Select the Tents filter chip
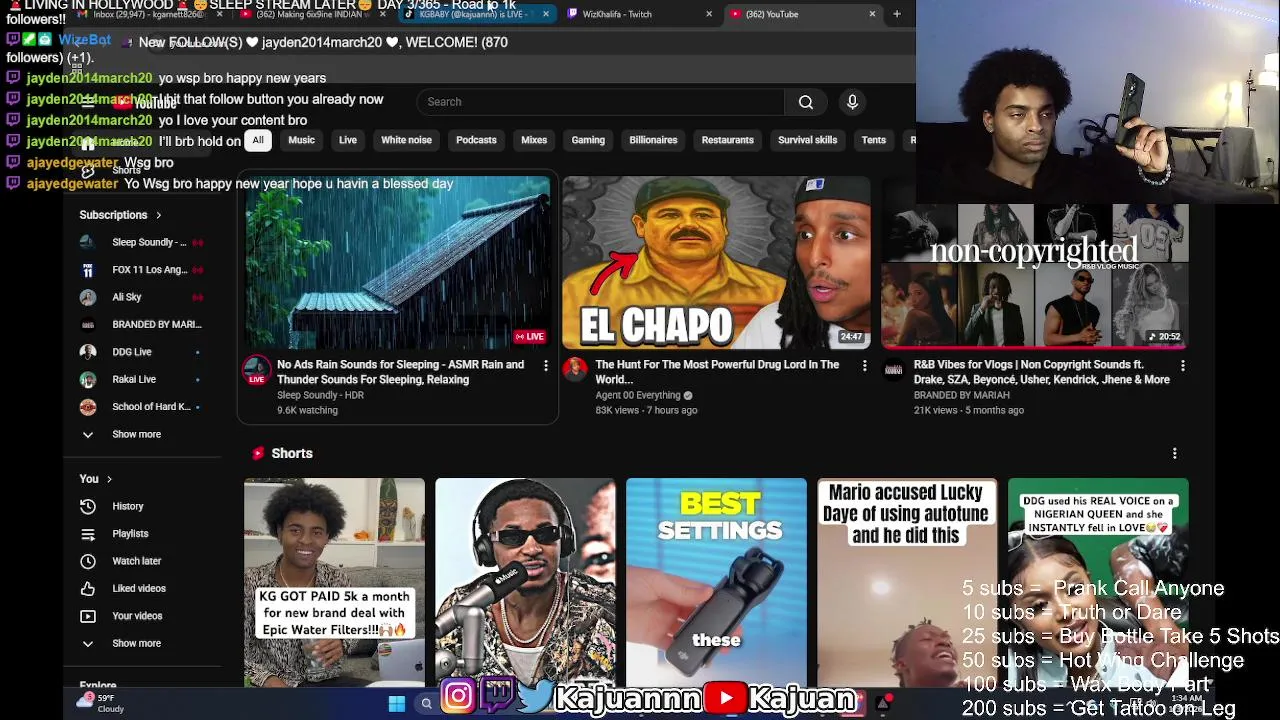1280x720 pixels. [874, 140]
